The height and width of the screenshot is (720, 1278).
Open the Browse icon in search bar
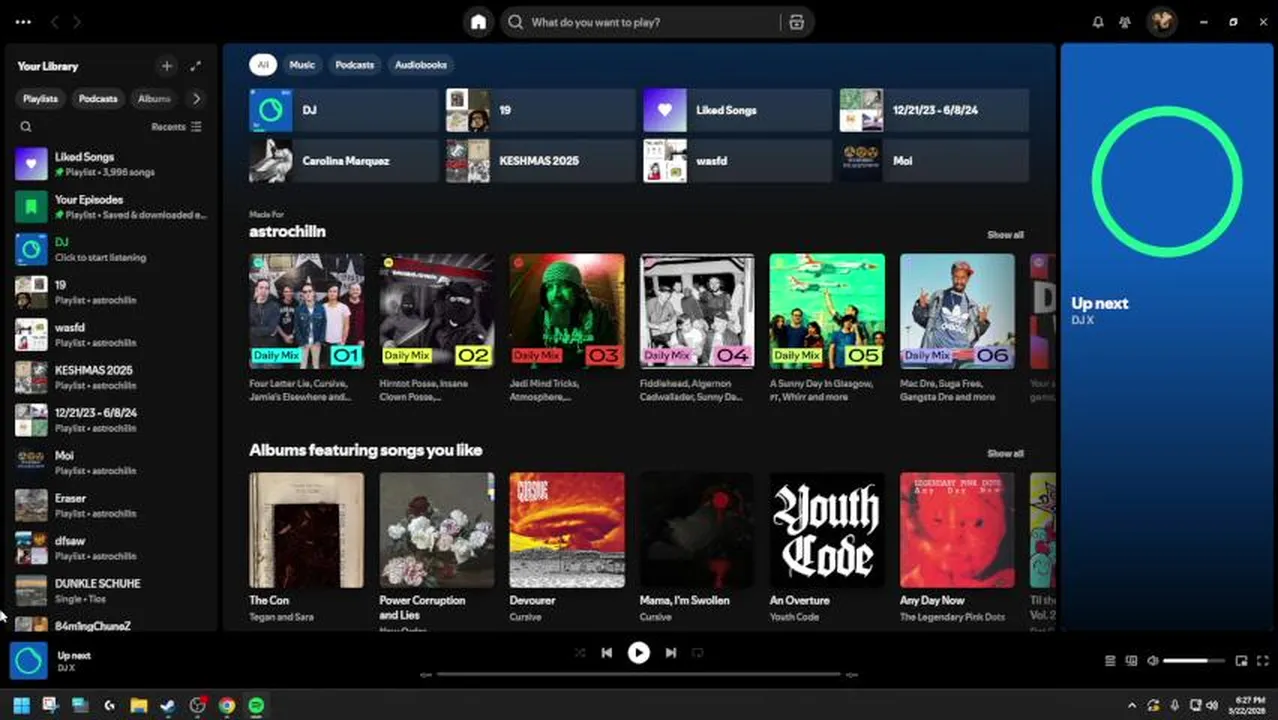[796, 22]
